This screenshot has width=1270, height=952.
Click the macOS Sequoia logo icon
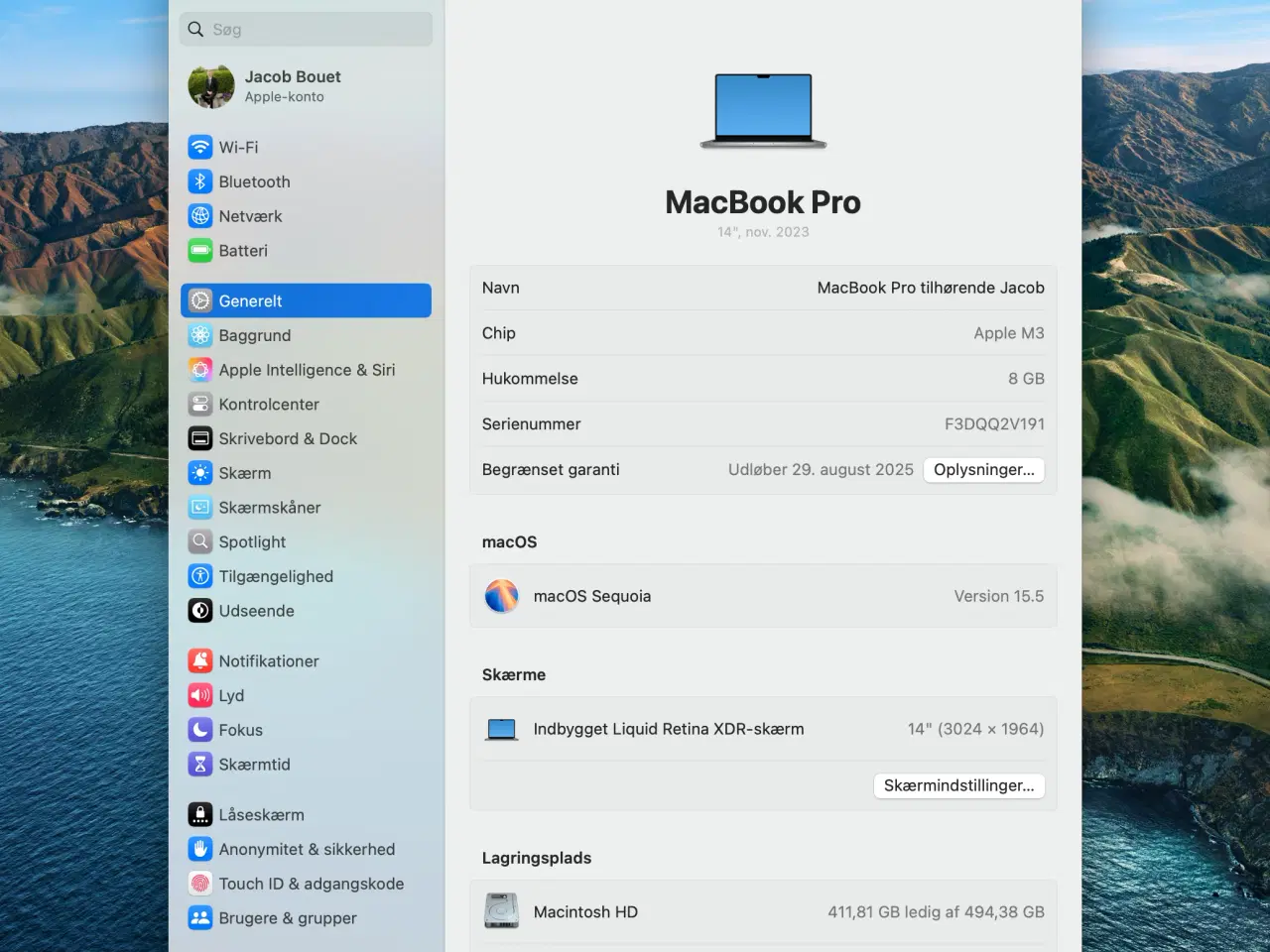[501, 596]
